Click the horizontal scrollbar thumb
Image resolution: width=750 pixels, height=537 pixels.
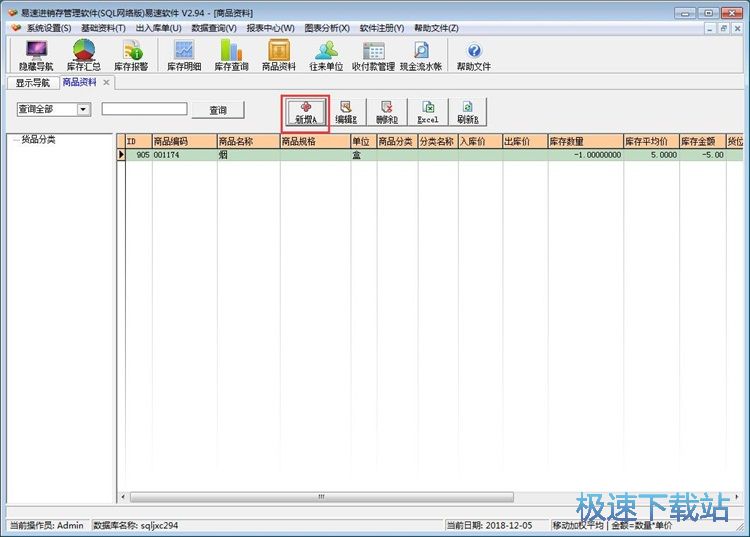coord(321,497)
